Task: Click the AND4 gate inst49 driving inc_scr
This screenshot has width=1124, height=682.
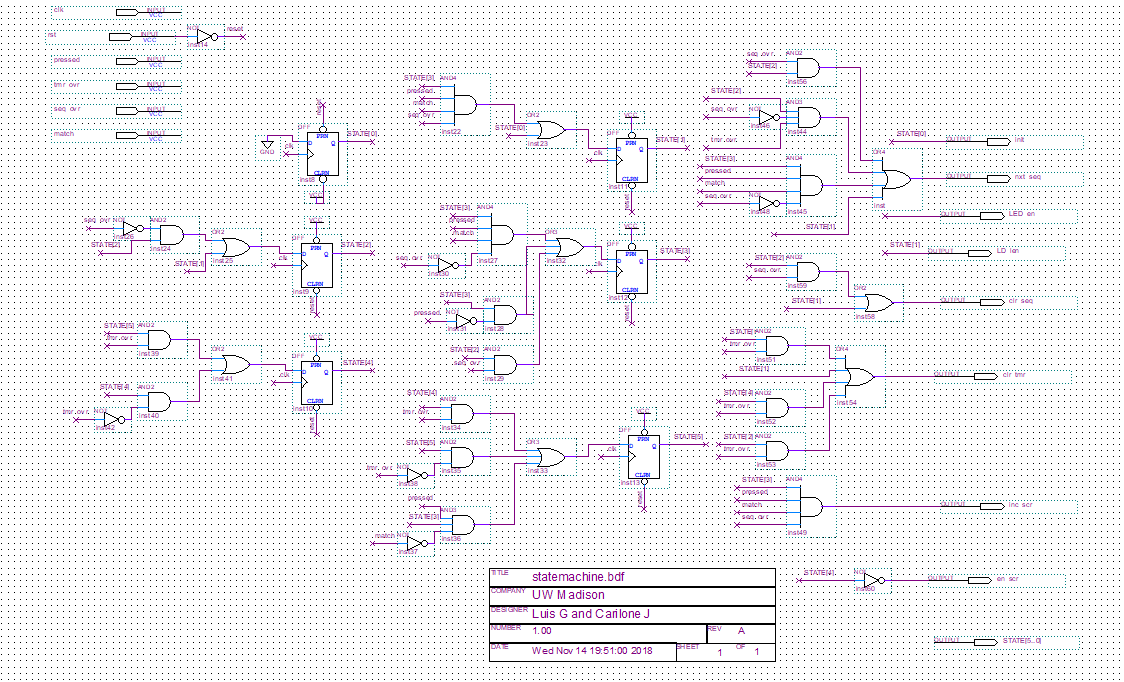Action: (811, 506)
